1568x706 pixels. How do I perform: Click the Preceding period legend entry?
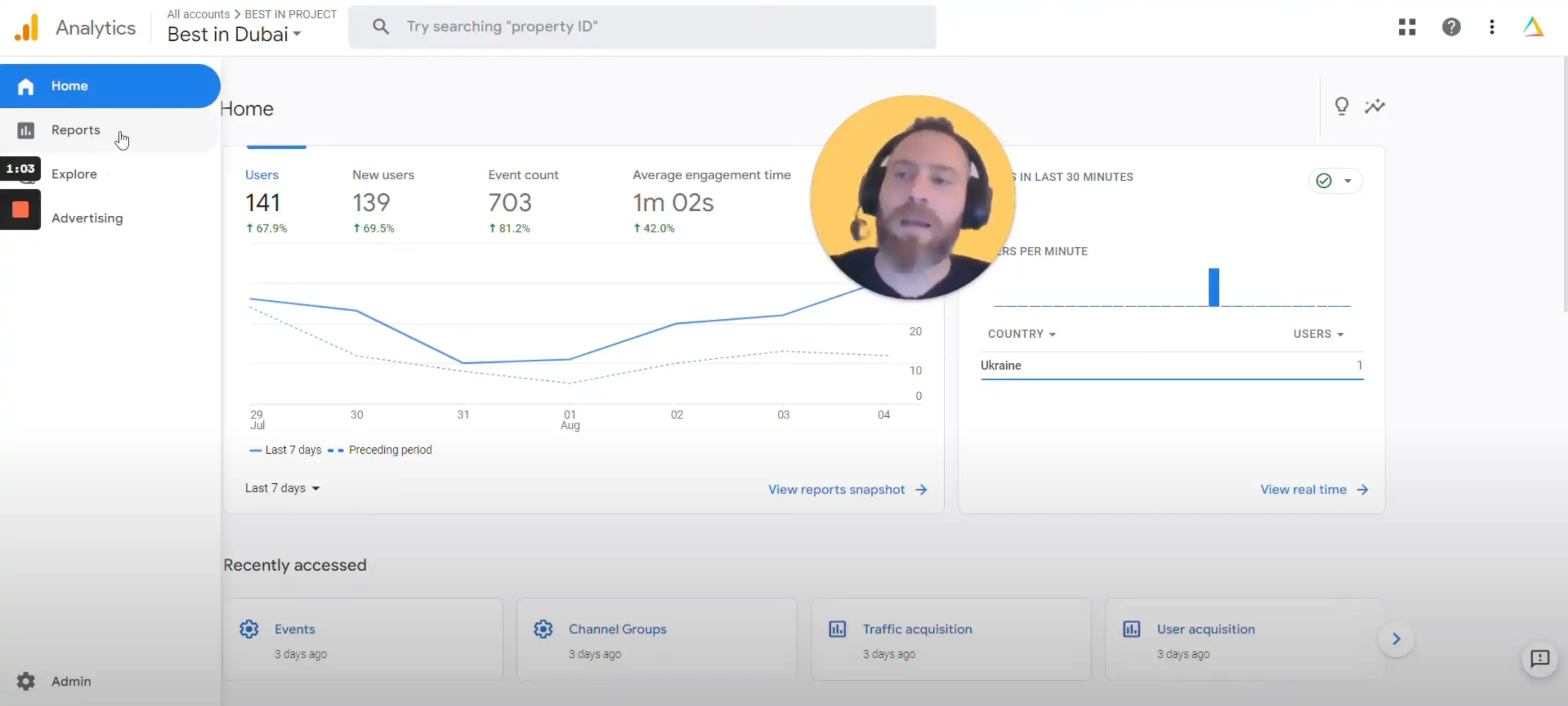[380, 450]
